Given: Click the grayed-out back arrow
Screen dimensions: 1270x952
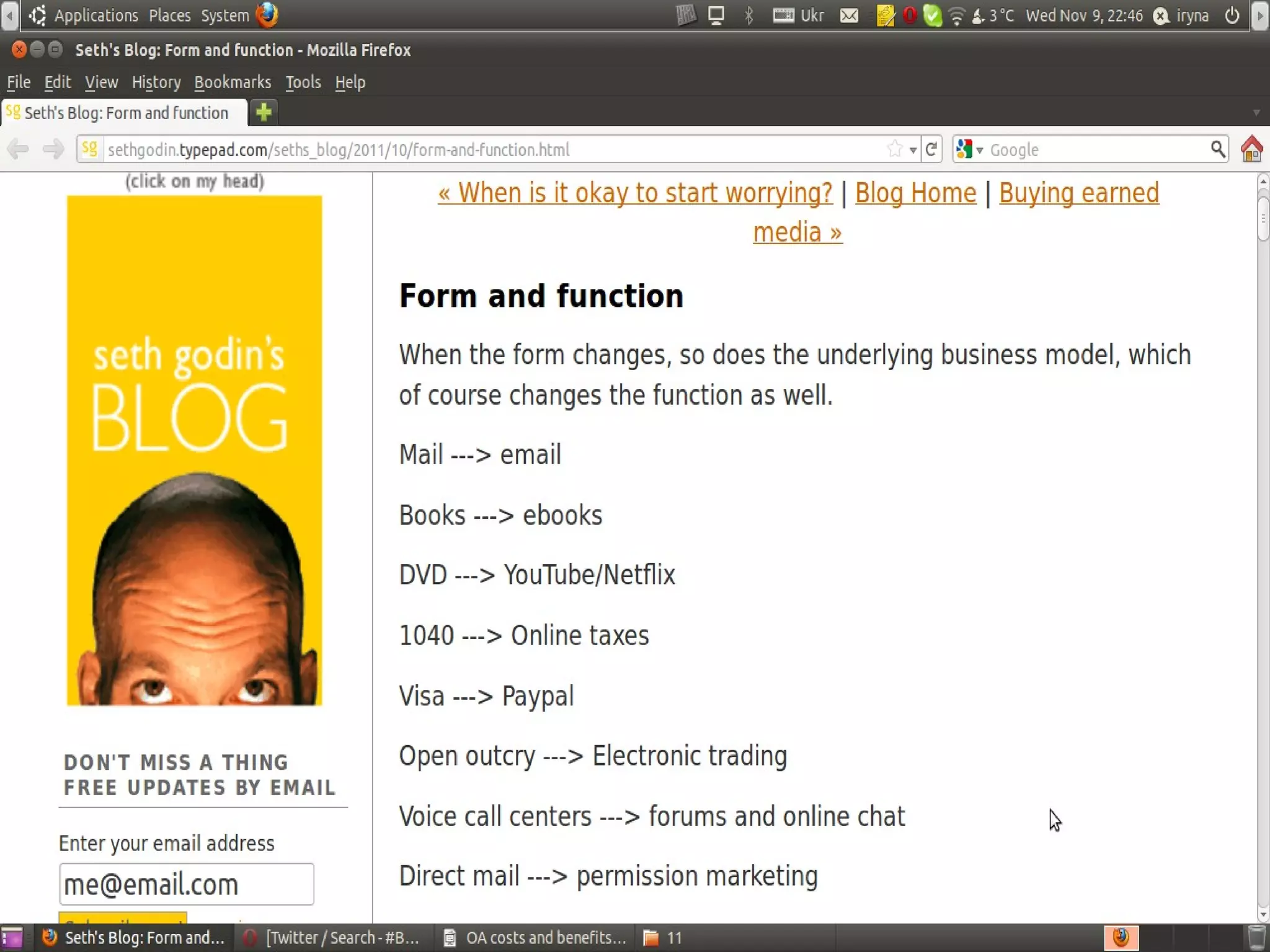Looking at the screenshot, I should click(19, 149).
